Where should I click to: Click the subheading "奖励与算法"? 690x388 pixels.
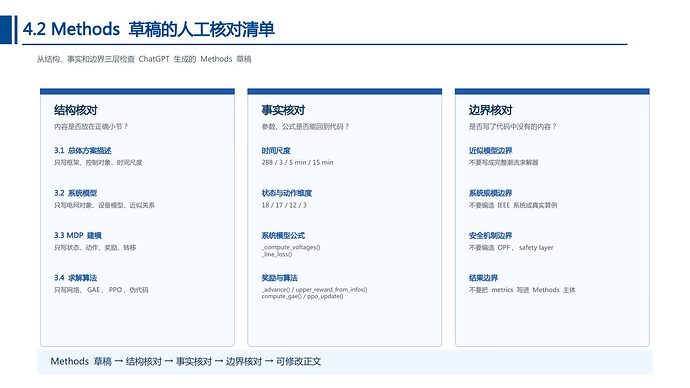279,278
